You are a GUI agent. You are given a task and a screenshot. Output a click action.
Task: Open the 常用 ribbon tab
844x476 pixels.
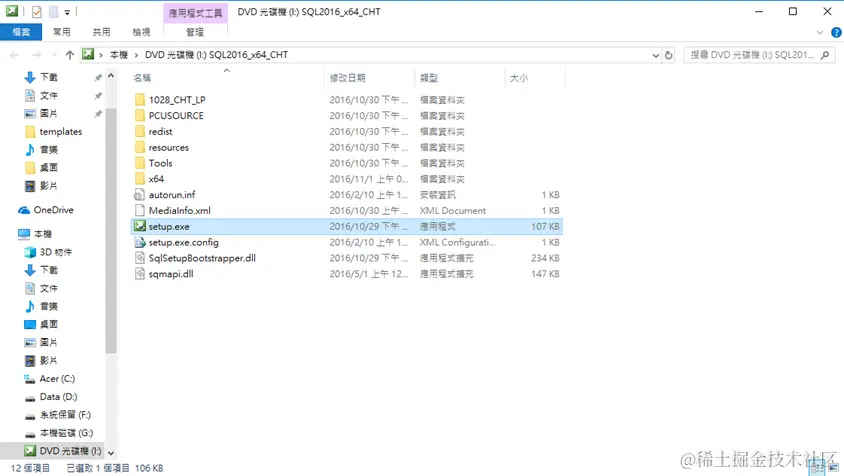tap(61, 32)
